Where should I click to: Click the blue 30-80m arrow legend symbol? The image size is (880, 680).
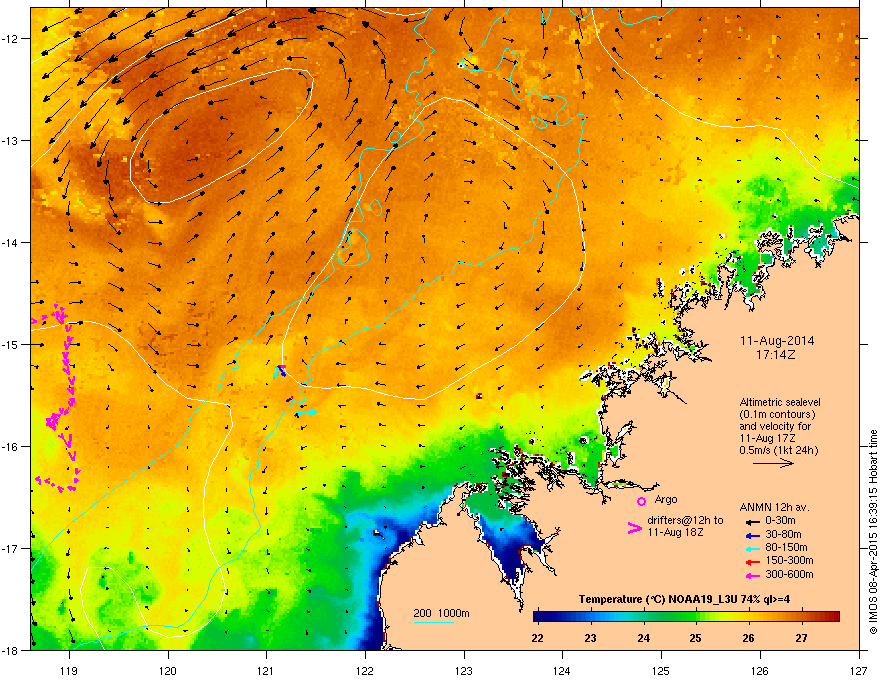(752, 536)
